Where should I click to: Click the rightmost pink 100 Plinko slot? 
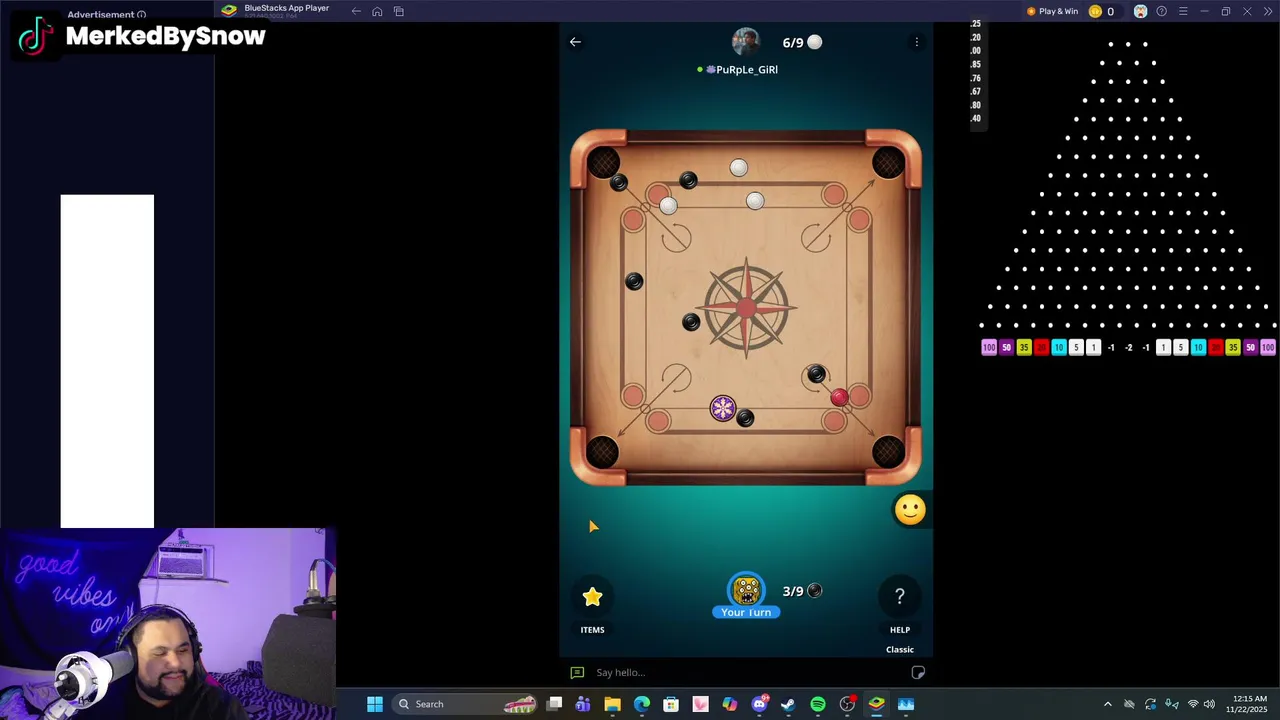point(1268,347)
